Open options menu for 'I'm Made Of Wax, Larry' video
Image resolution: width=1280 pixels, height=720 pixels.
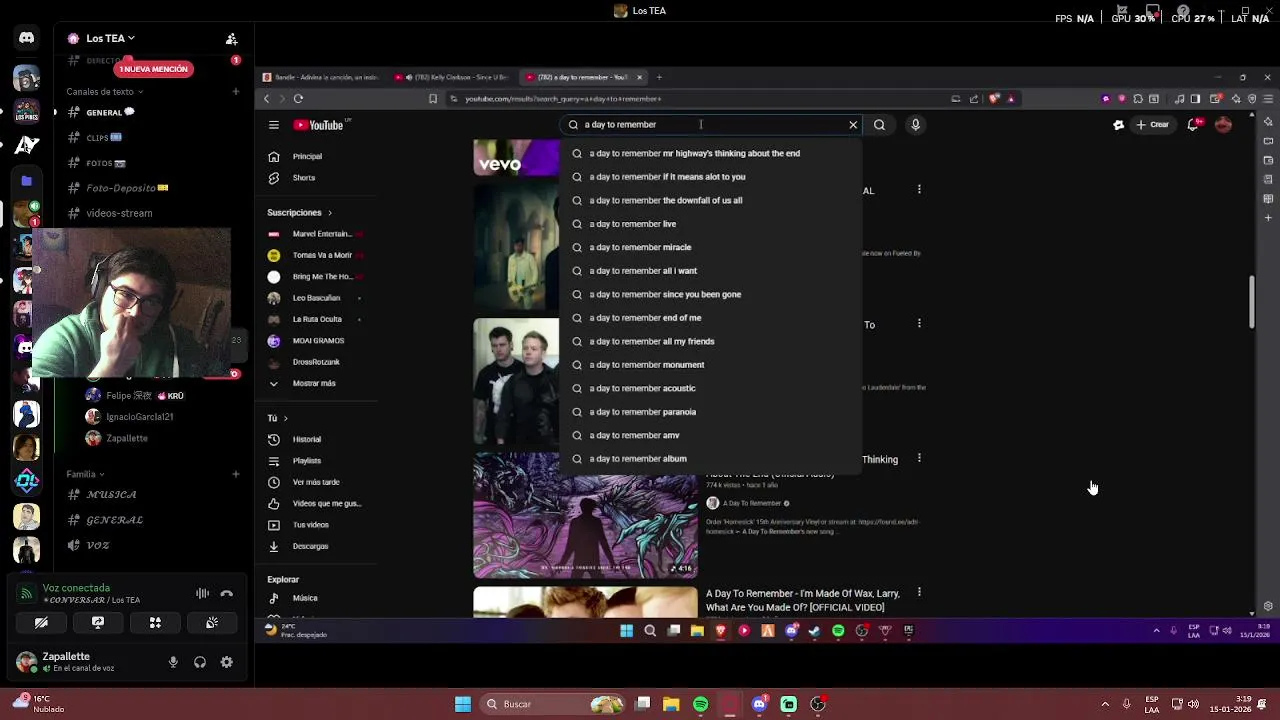pos(919,592)
